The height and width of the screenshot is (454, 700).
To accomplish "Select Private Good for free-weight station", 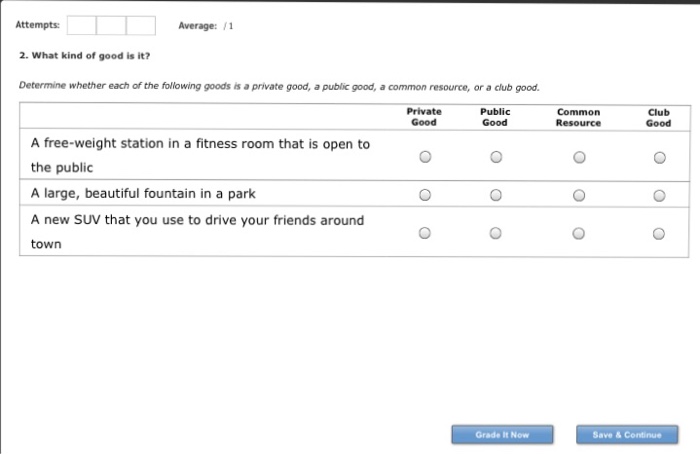I will (425, 157).
